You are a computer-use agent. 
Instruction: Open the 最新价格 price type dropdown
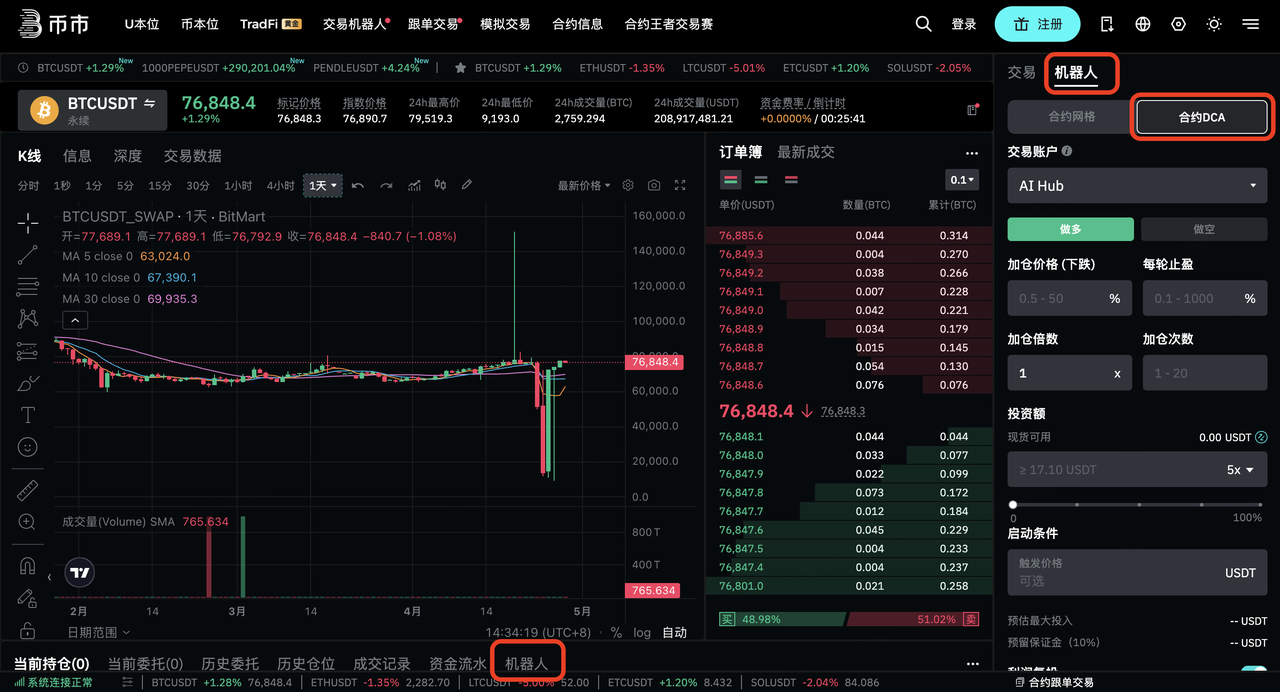(584, 186)
